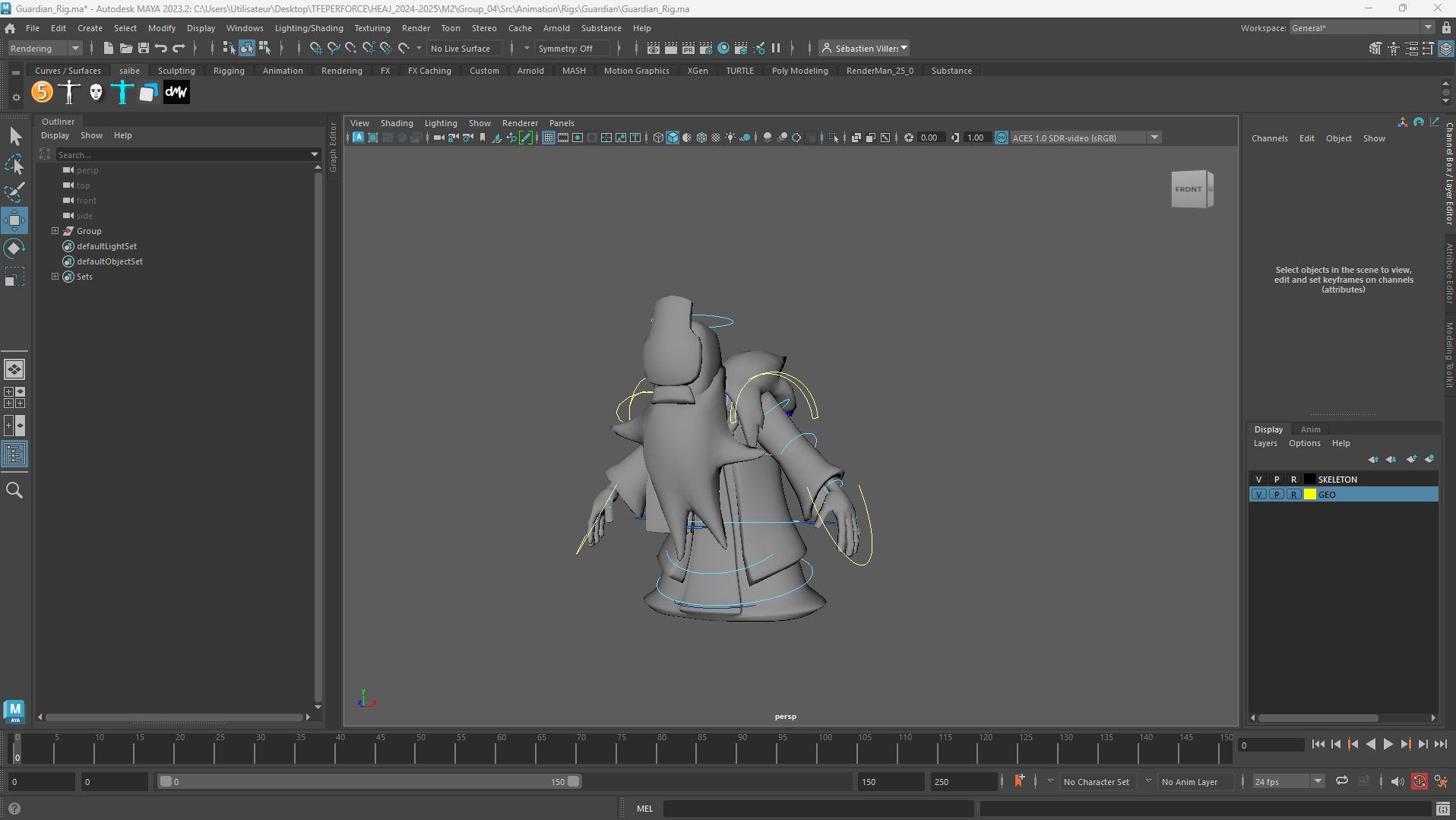This screenshot has height=820, width=1456.
Task: Click the yellow color swatch of GEO layer
Action: (x=1310, y=495)
